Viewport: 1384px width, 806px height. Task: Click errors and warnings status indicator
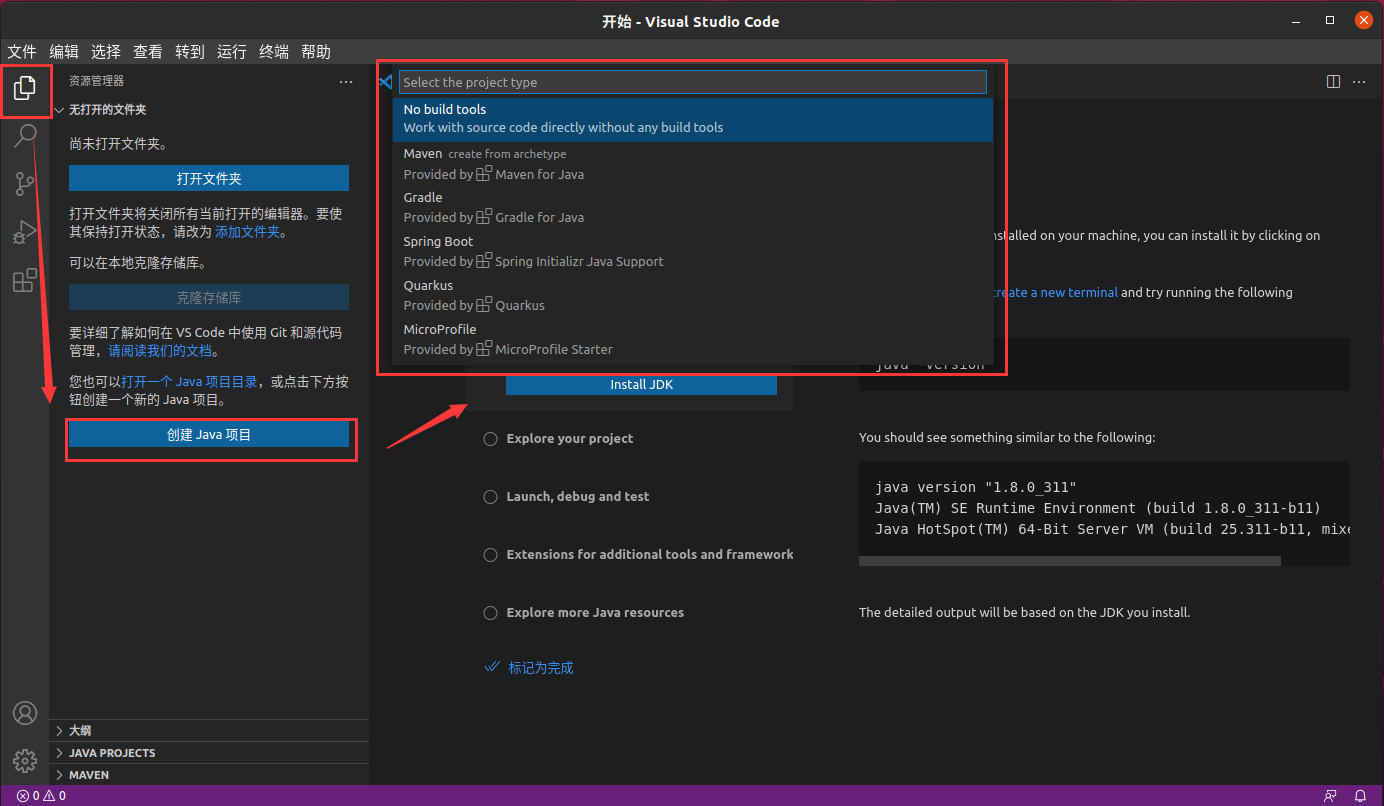pos(41,796)
